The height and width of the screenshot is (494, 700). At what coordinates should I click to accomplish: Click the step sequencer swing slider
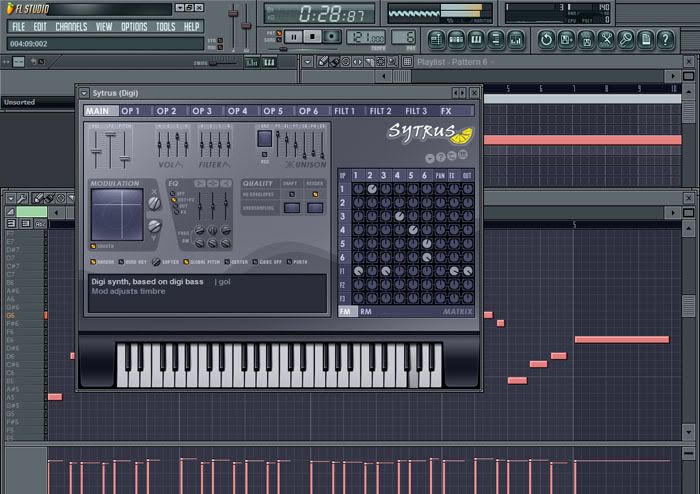coord(222,63)
